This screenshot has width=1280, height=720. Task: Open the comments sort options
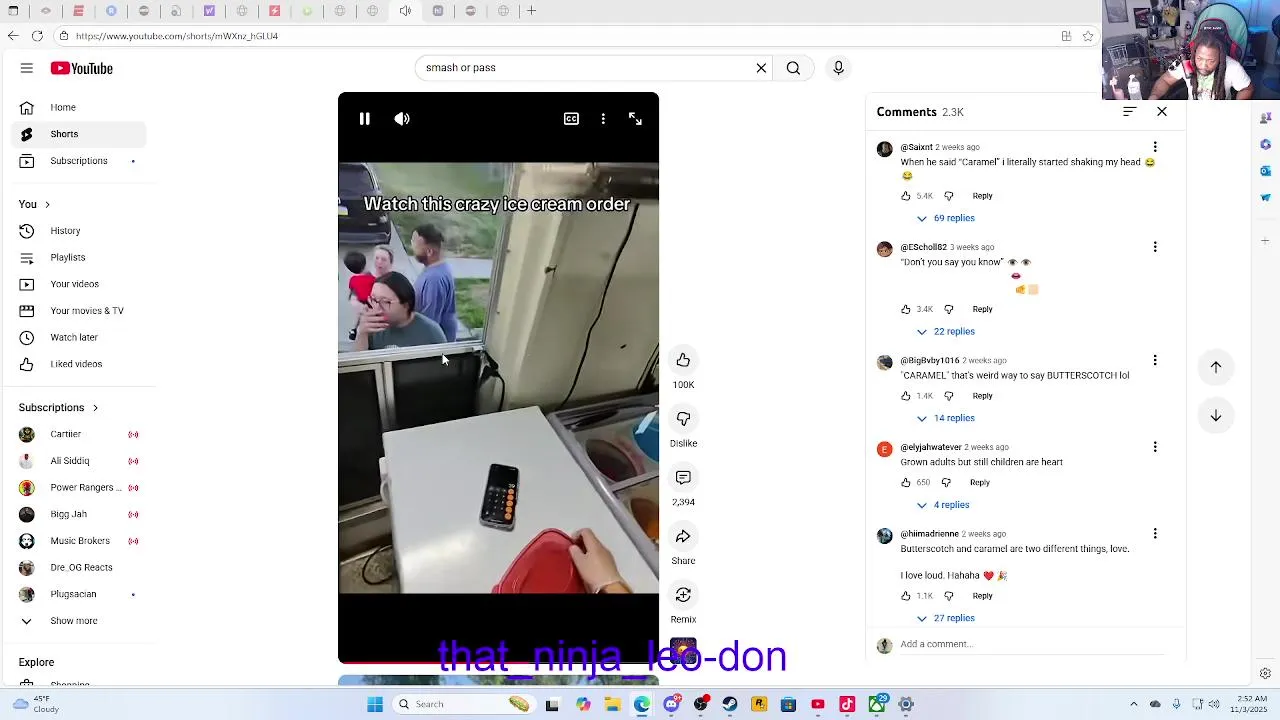click(1129, 111)
